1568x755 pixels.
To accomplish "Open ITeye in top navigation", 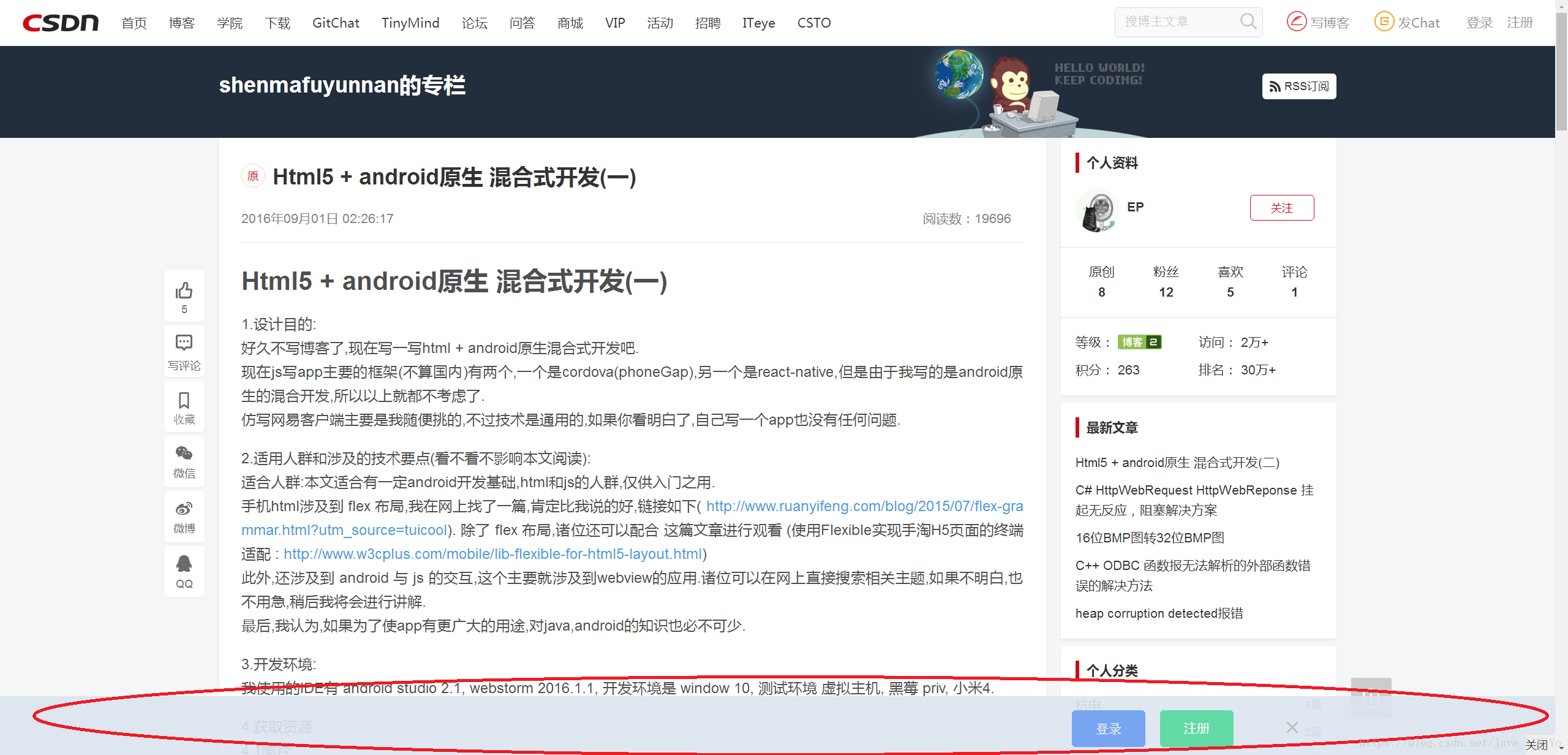I will pyautogui.click(x=759, y=23).
